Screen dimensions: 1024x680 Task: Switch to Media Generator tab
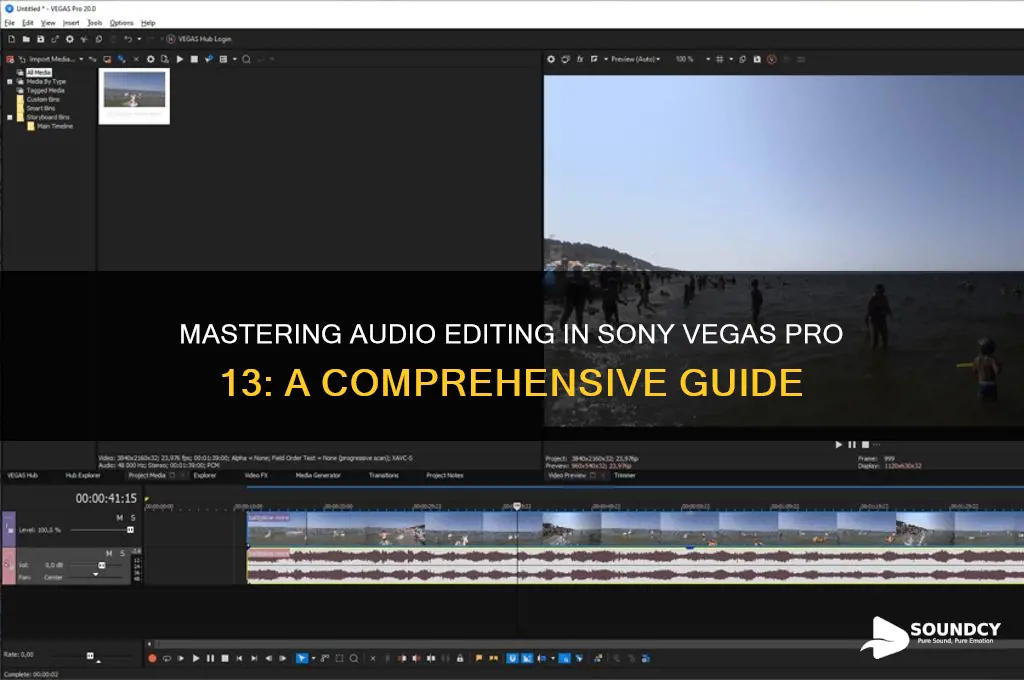click(x=318, y=476)
